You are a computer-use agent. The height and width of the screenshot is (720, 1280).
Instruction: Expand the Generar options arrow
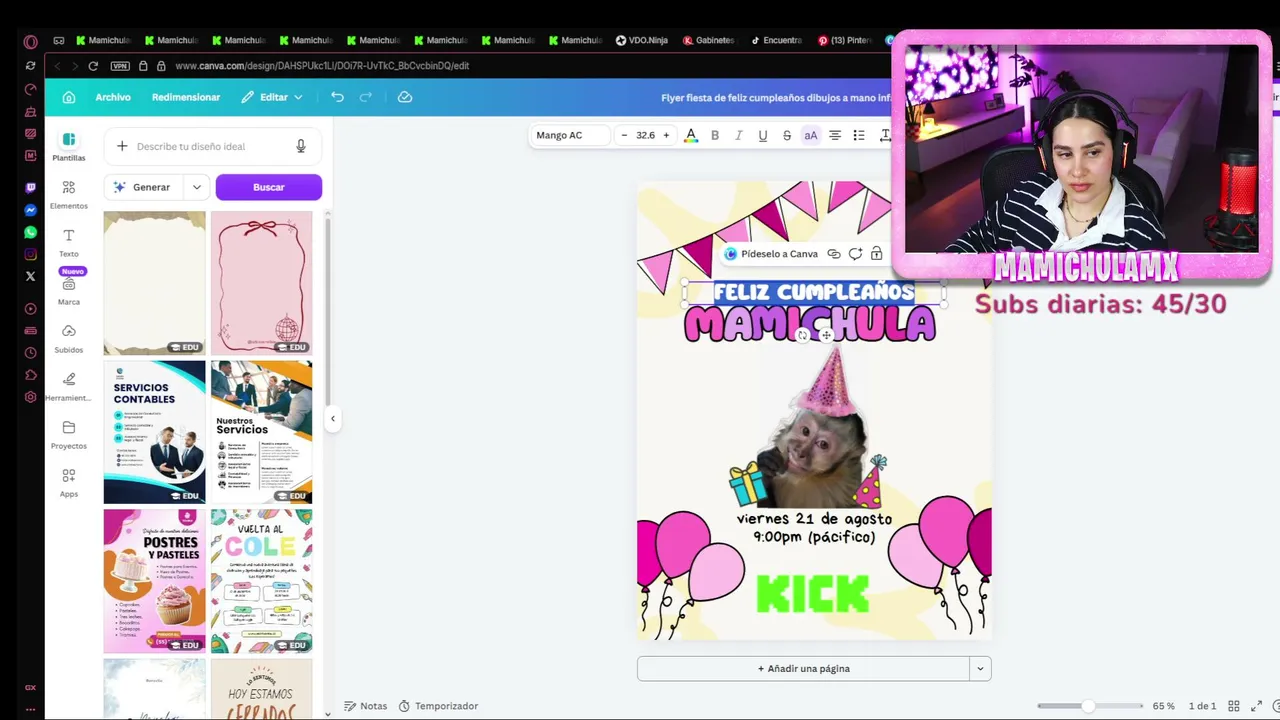[x=196, y=187]
